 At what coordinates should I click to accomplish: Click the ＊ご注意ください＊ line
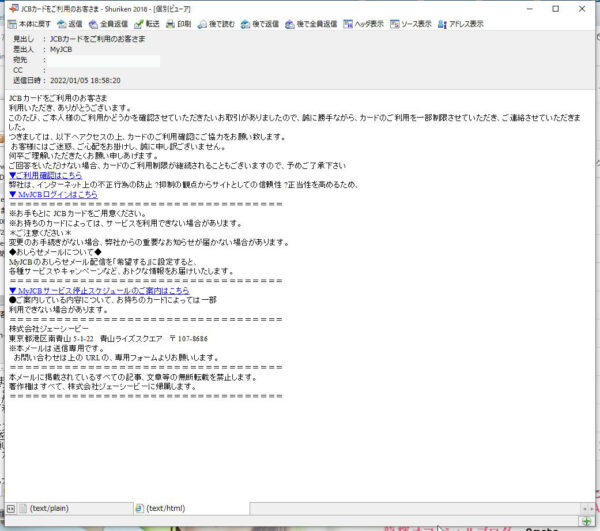point(40,233)
